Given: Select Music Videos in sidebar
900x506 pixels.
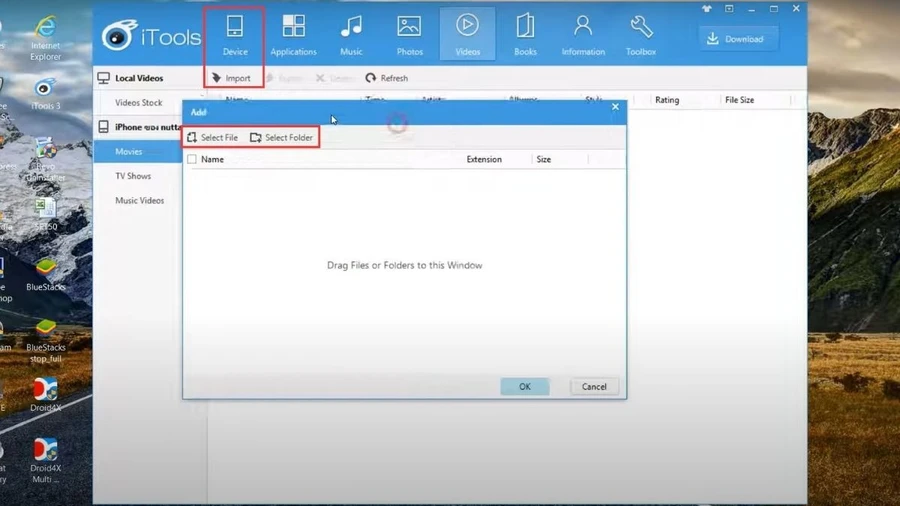Looking at the screenshot, I should [x=139, y=201].
